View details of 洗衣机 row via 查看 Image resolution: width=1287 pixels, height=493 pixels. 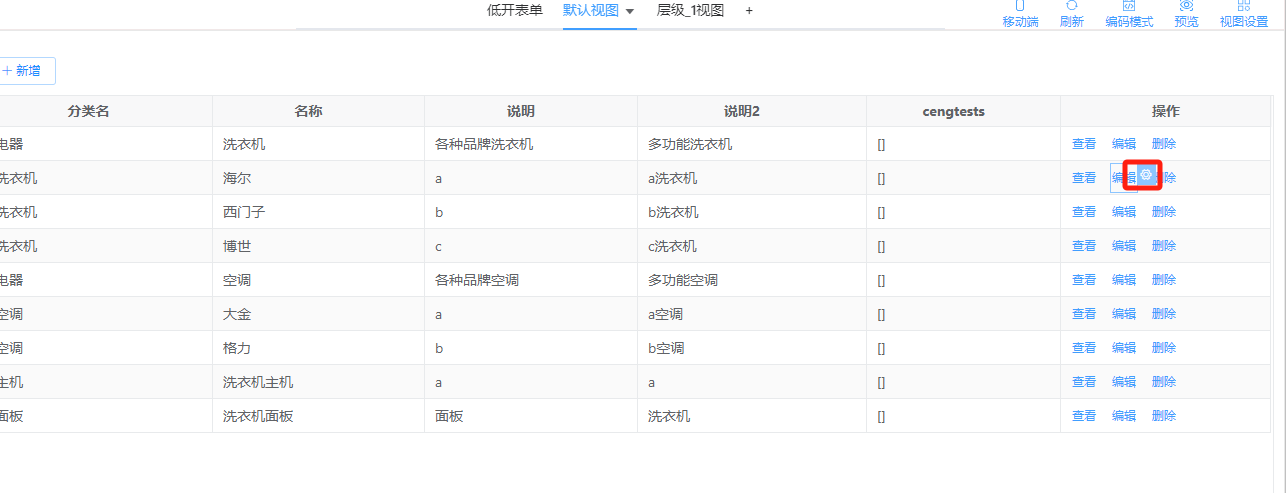1083,144
